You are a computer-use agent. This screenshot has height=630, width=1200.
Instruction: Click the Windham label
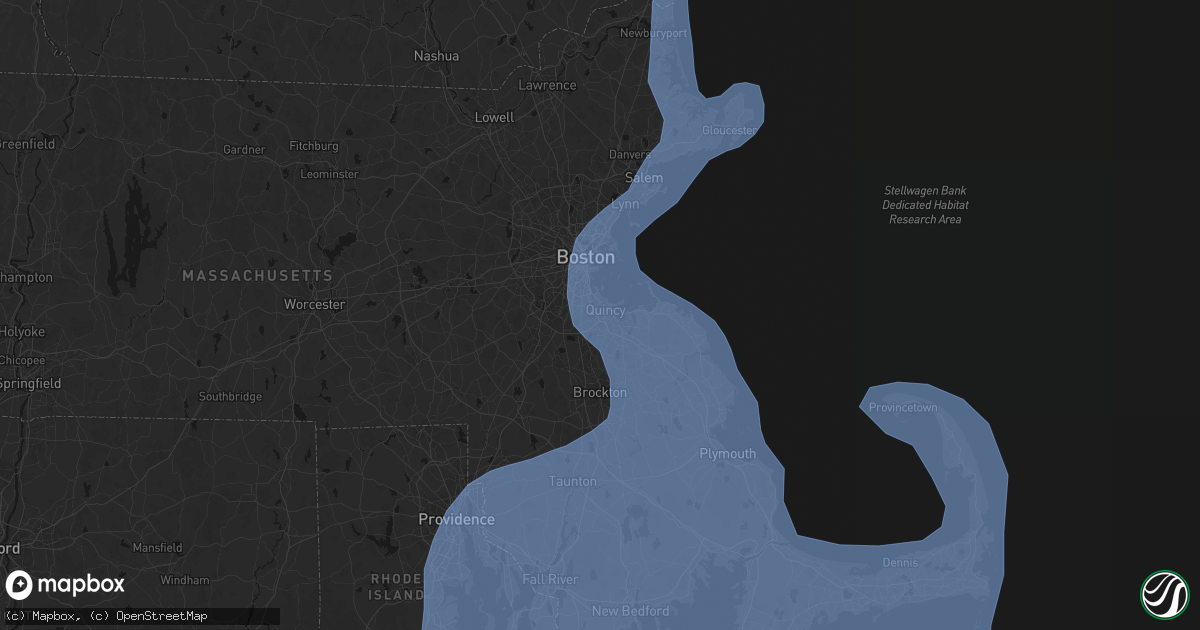185,580
